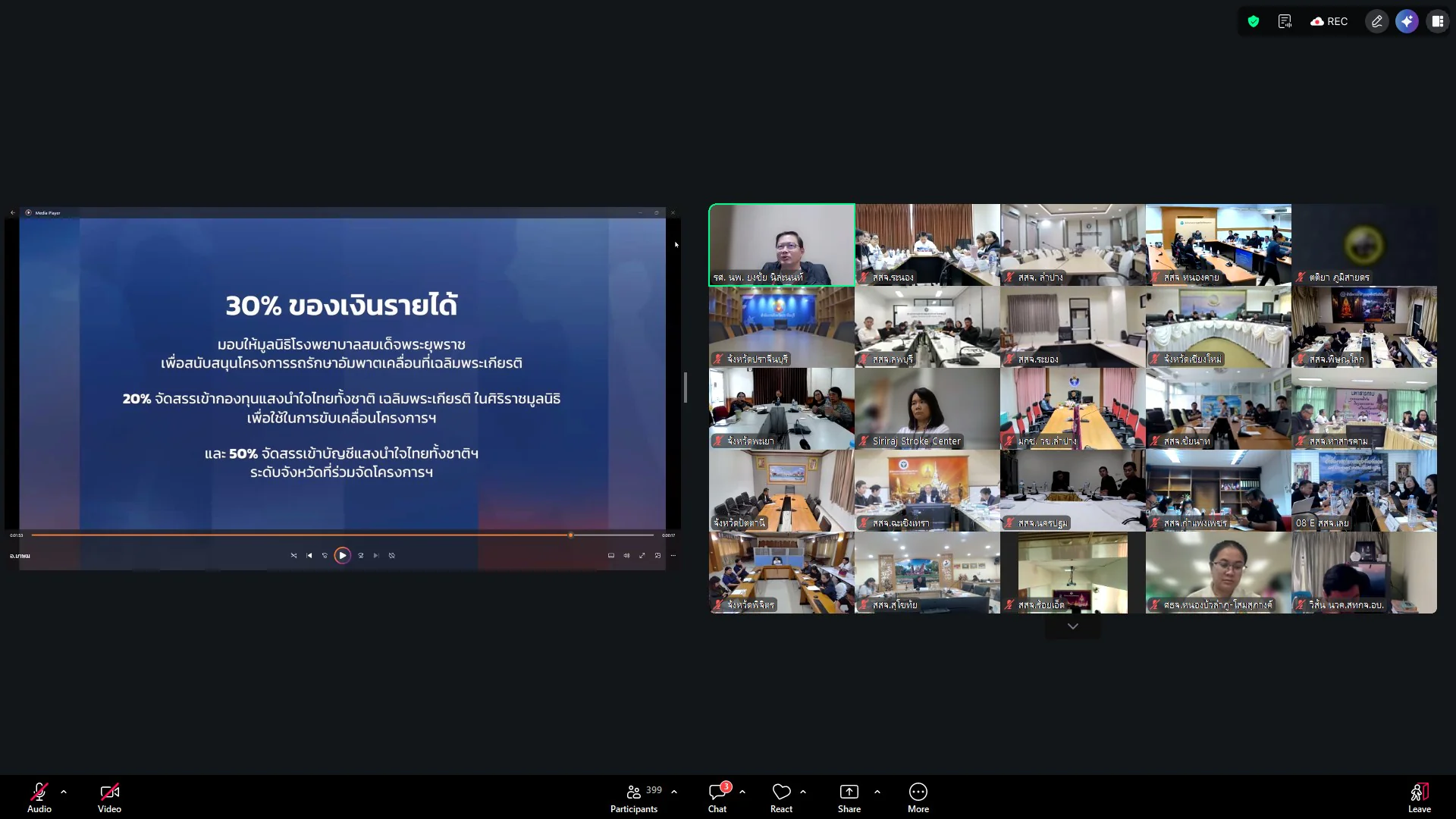Click previous track in shared Media Player
The image size is (1456, 819).
point(309,555)
